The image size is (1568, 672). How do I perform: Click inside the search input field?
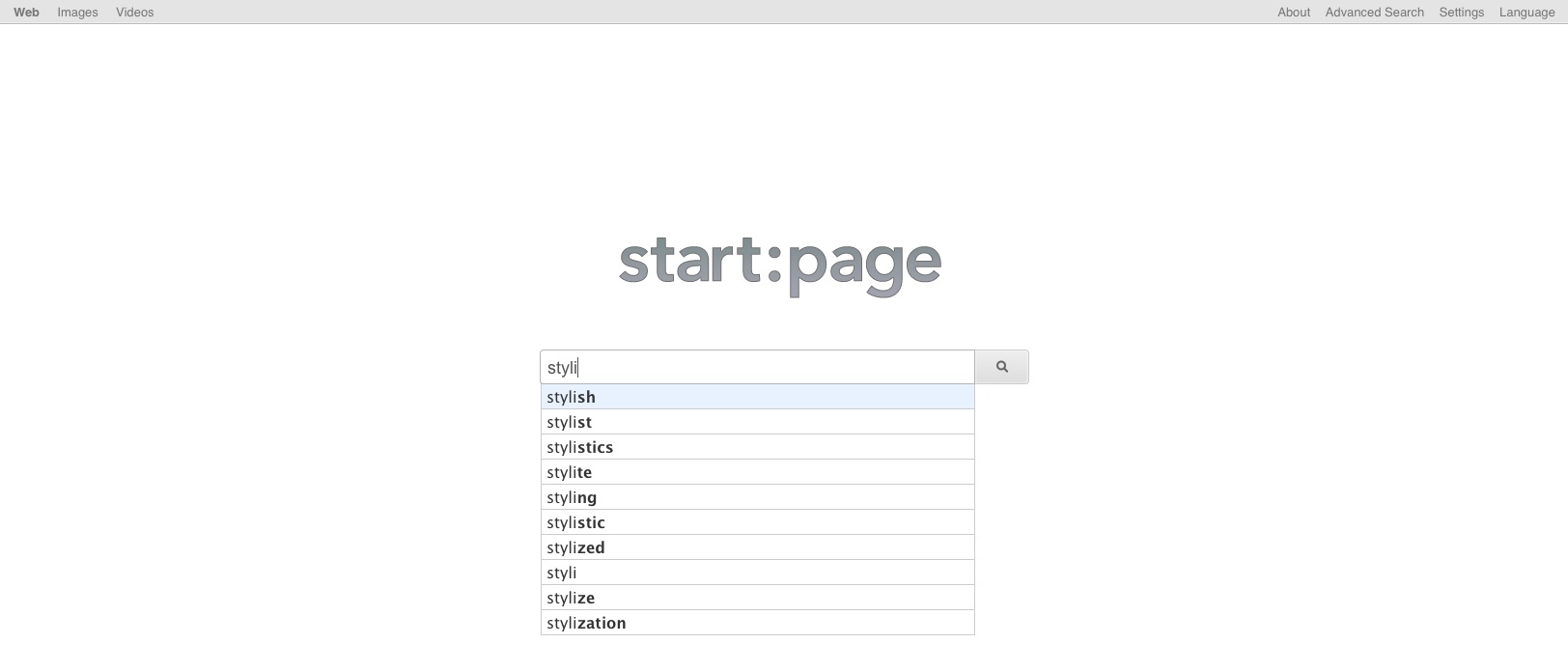[x=757, y=367]
